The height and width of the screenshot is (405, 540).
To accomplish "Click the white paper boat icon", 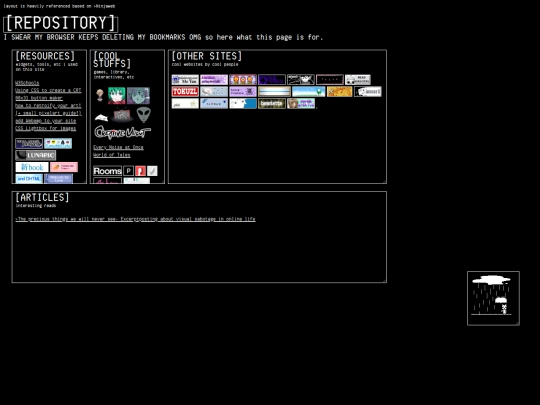I will pos(101,118).
